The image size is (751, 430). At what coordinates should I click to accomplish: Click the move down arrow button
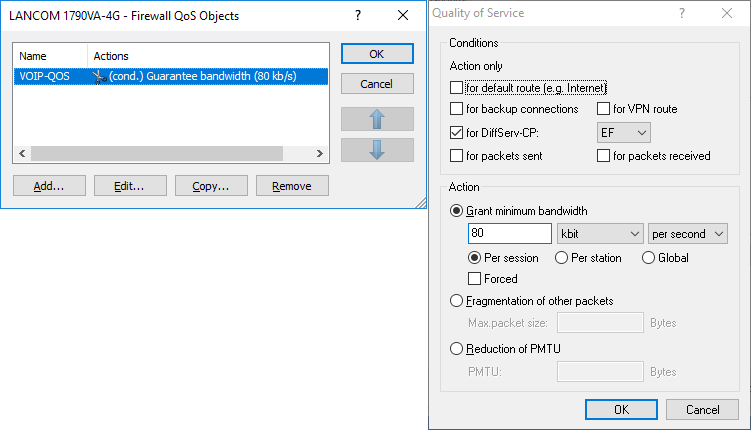click(x=377, y=150)
